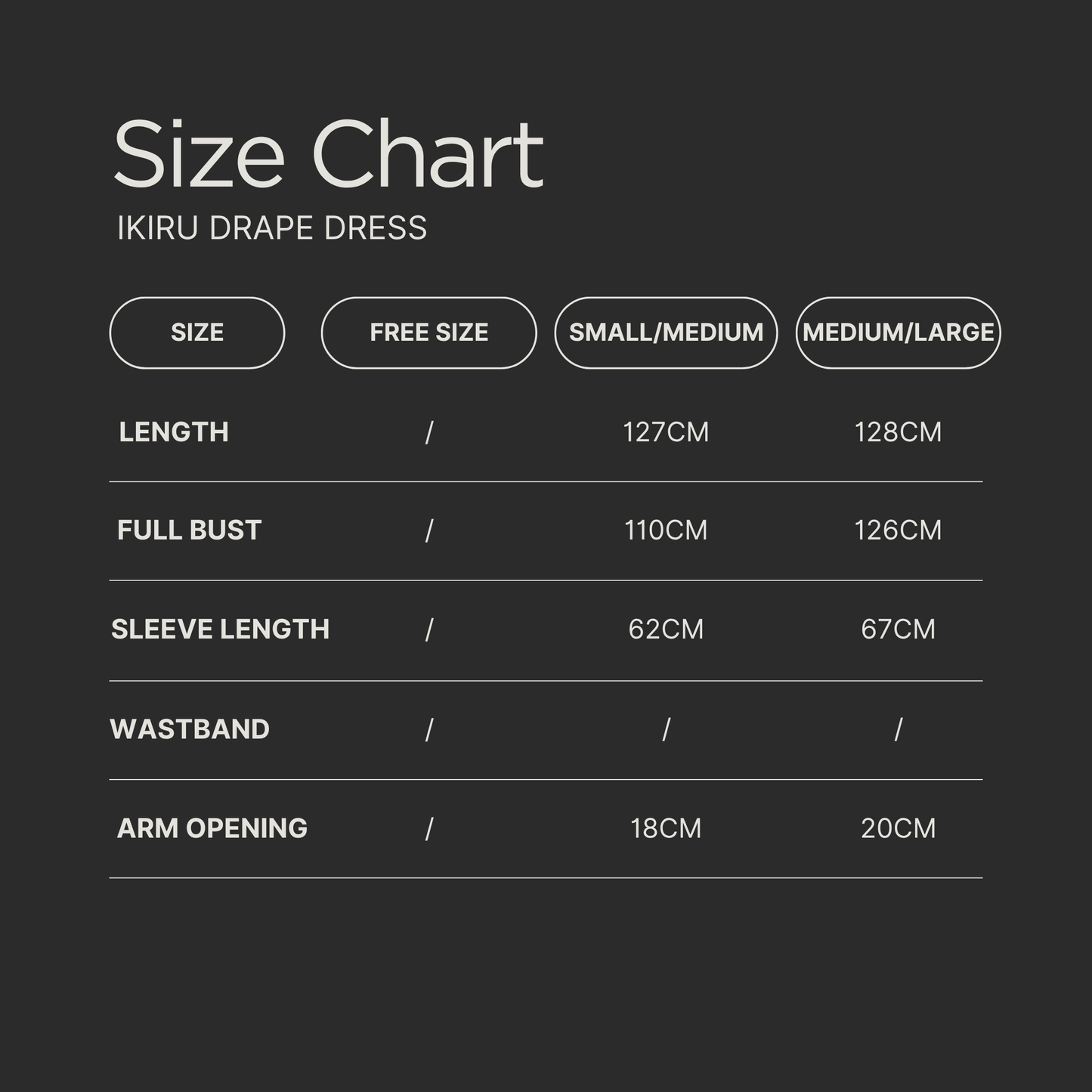Click the 128CM length value
The width and height of the screenshot is (1092, 1092).
tap(898, 432)
